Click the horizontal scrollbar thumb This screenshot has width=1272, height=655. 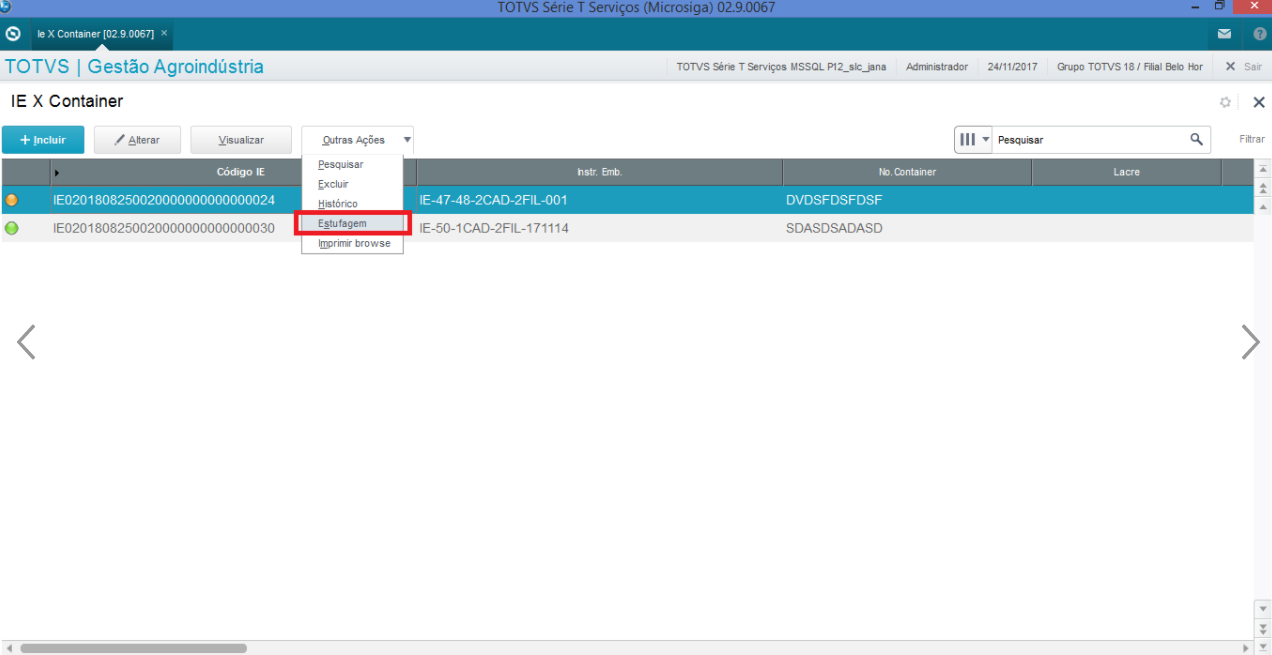133,648
